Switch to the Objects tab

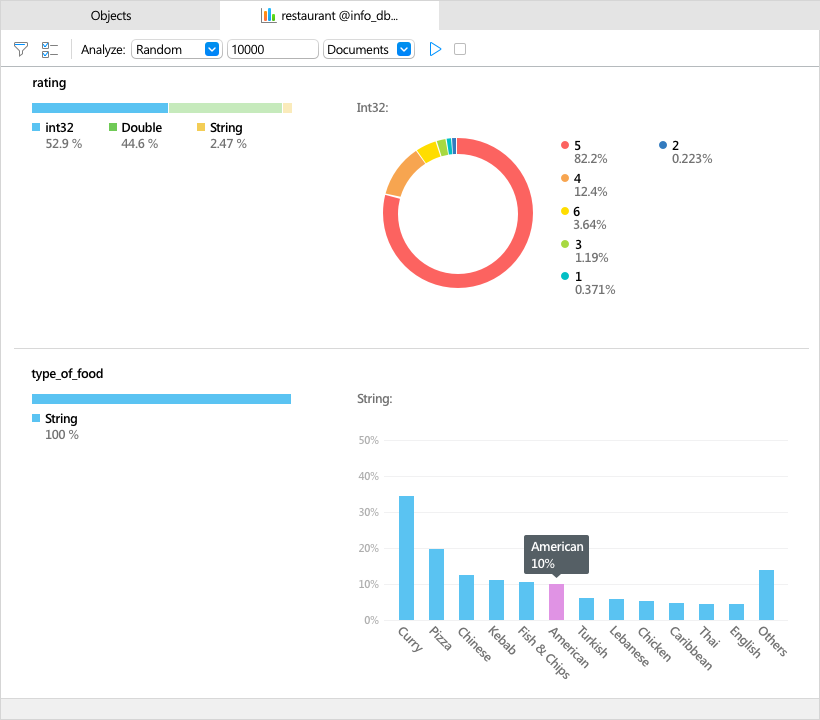111,16
